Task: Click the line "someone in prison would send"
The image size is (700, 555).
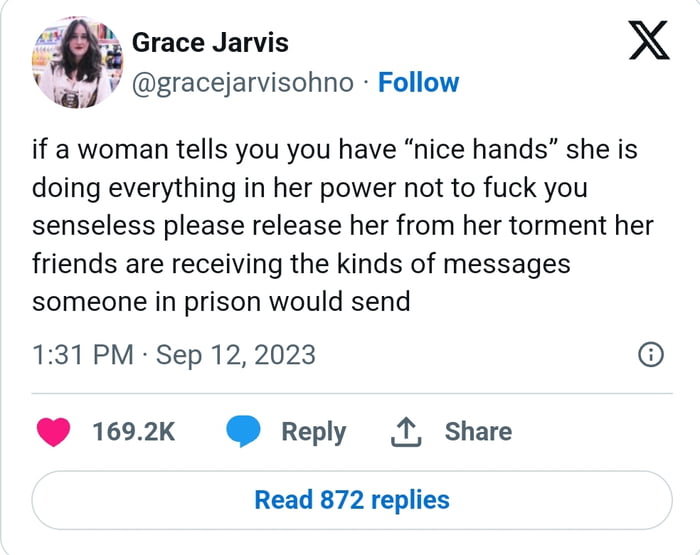Action: (221, 301)
